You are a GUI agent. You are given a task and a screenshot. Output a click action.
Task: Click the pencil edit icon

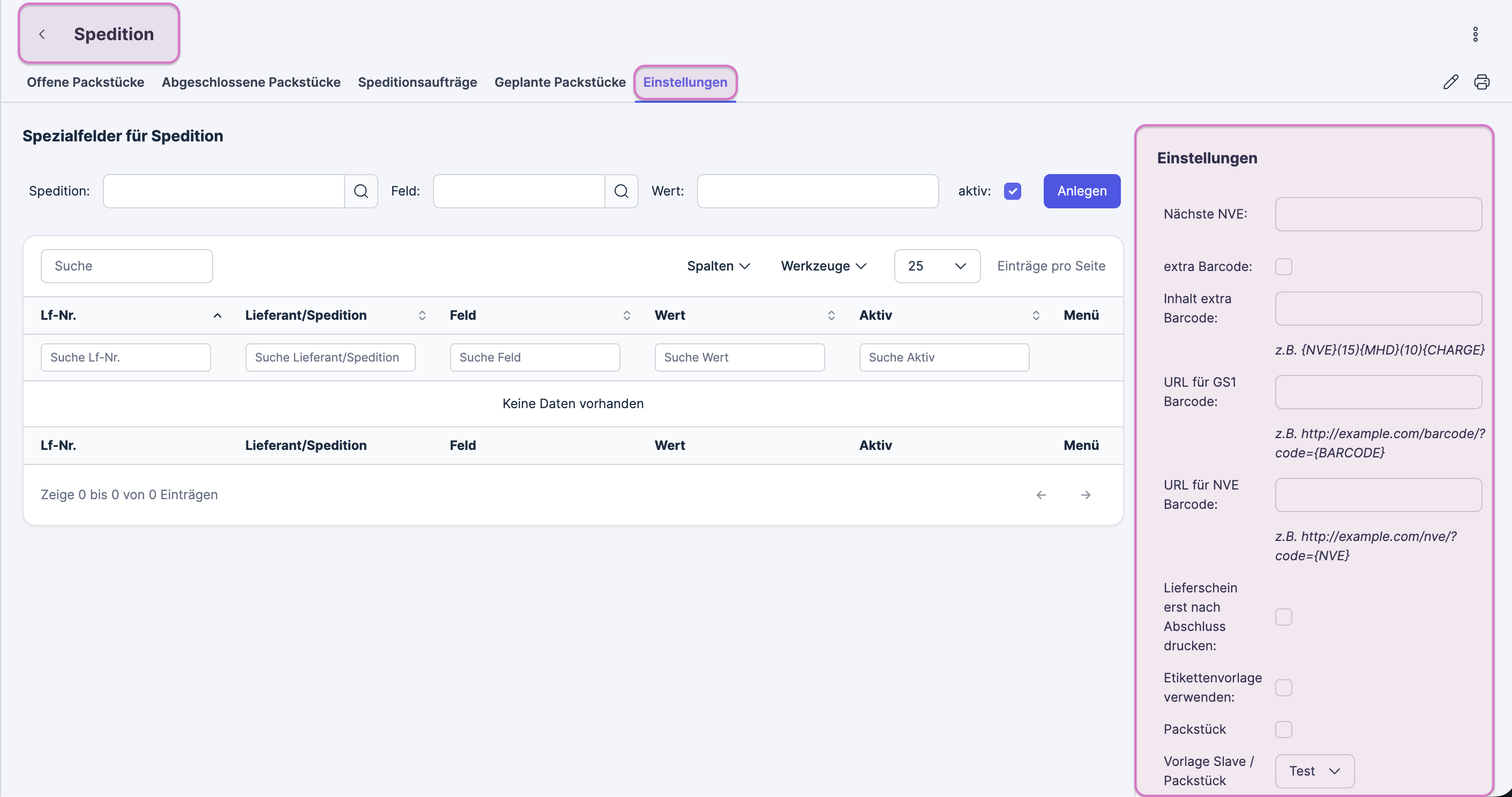tap(1450, 82)
